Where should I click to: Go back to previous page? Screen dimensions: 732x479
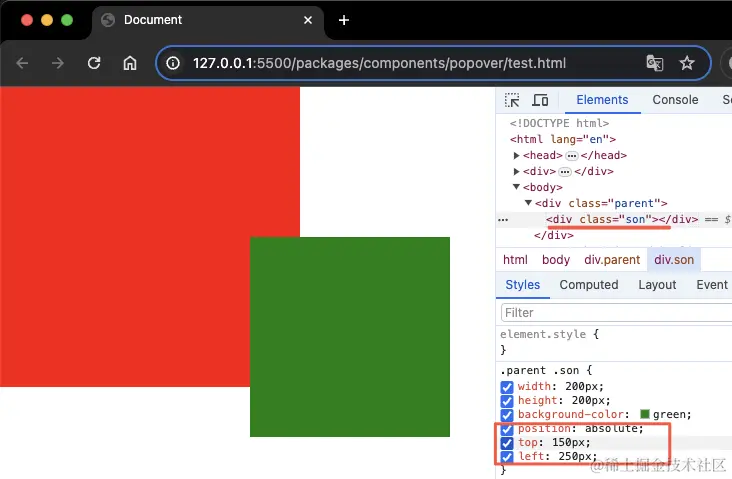(22, 63)
